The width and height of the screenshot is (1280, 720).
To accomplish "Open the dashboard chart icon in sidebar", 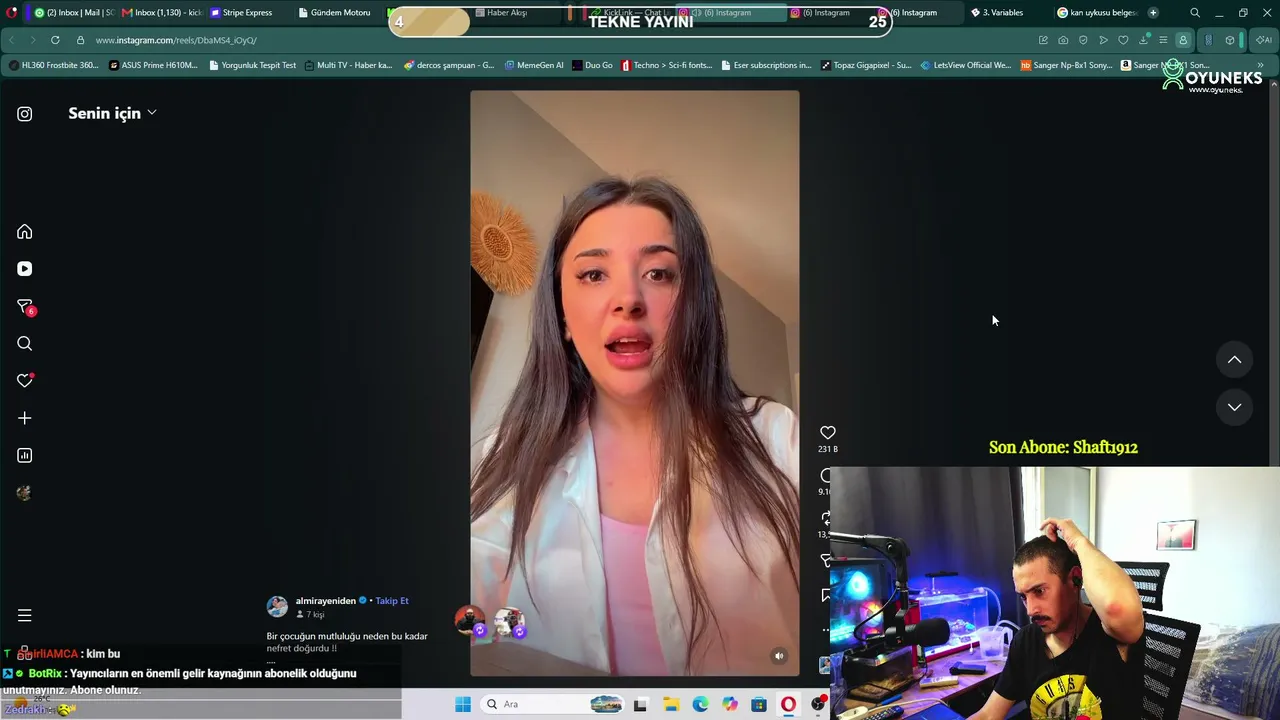I will 25,456.
